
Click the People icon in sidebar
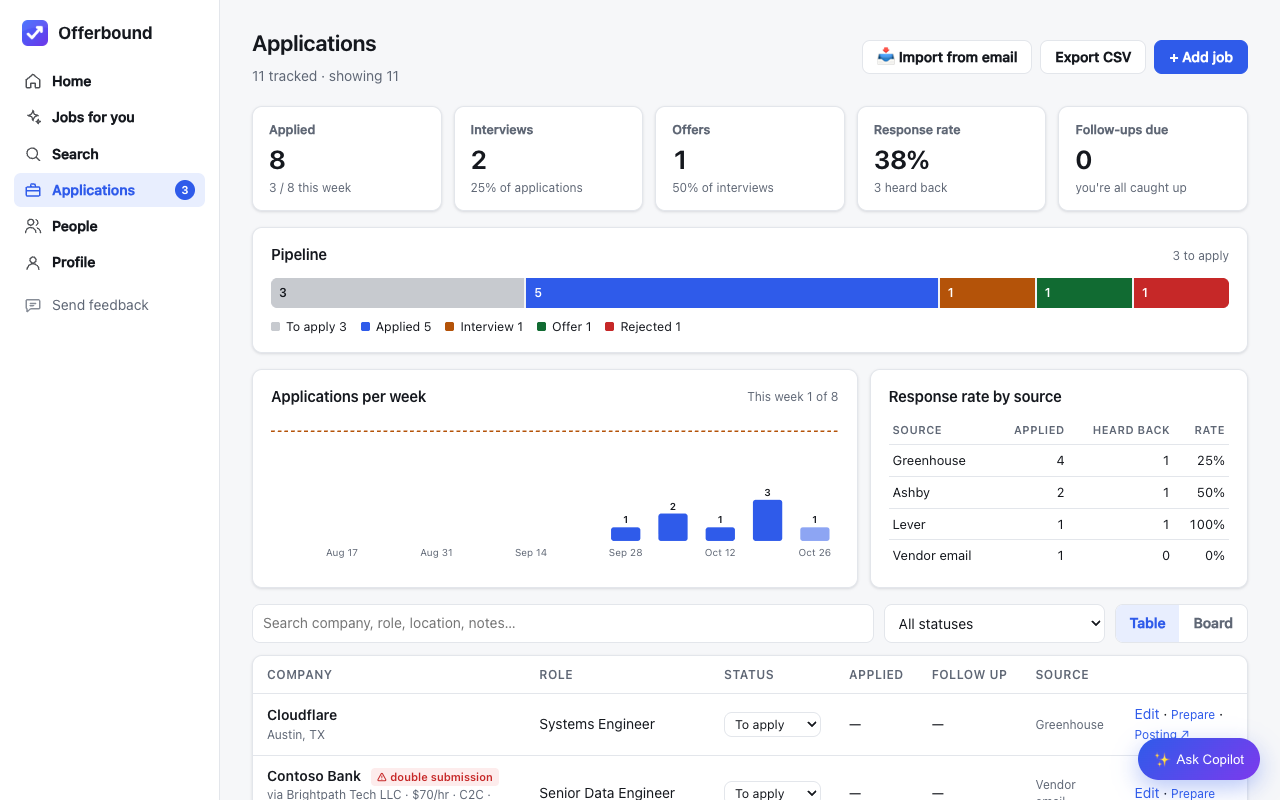[x=33, y=226]
